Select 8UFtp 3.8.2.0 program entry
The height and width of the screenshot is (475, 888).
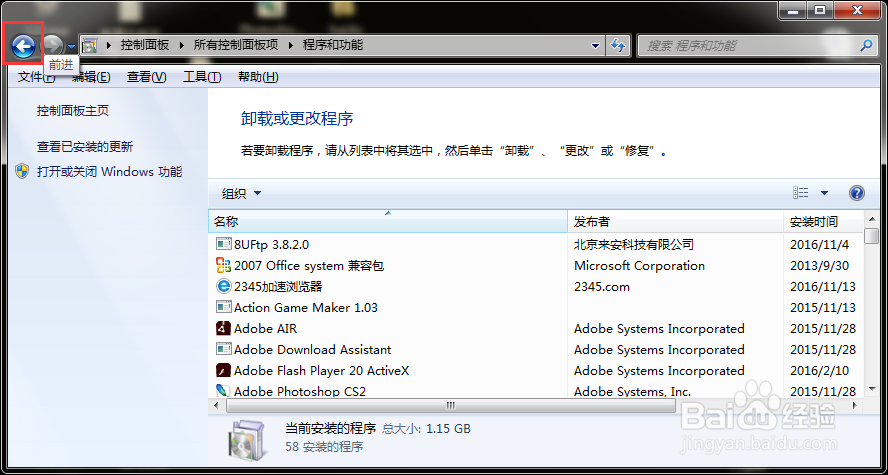[271, 245]
